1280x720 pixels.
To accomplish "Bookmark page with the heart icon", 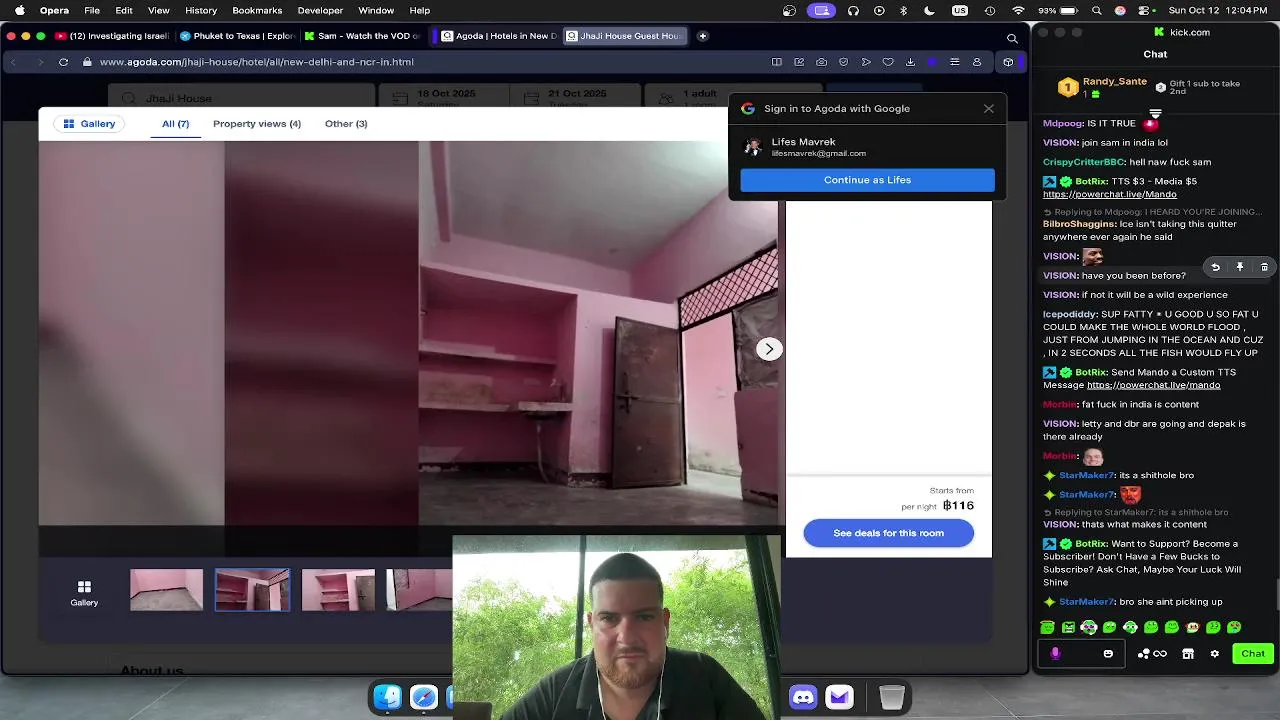I will pyautogui.click(x=888, y=62).
